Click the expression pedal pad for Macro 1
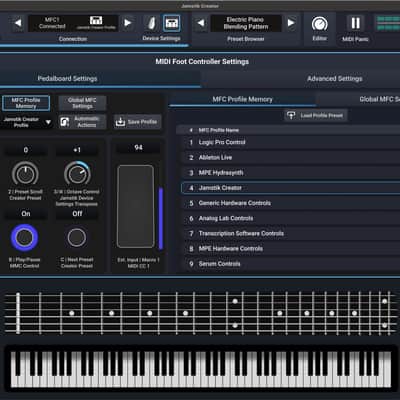 click(136, 206)
